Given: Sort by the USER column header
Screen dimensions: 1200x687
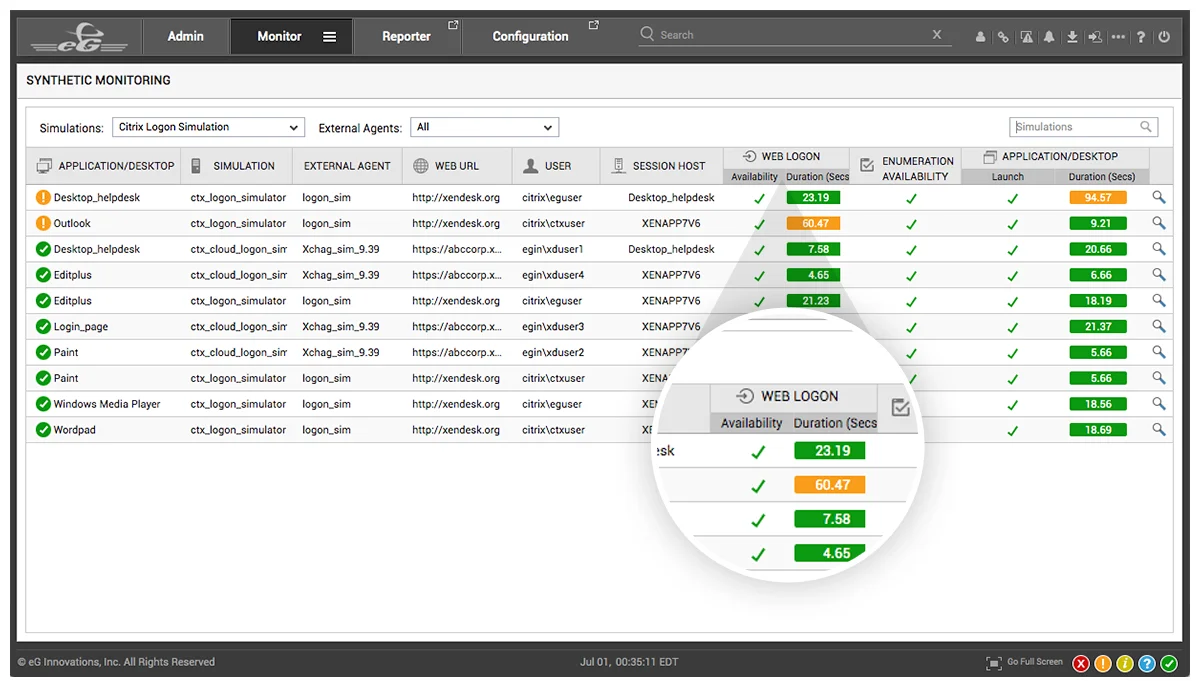Looking at the screenshot, I should click(x=556, y=166).
